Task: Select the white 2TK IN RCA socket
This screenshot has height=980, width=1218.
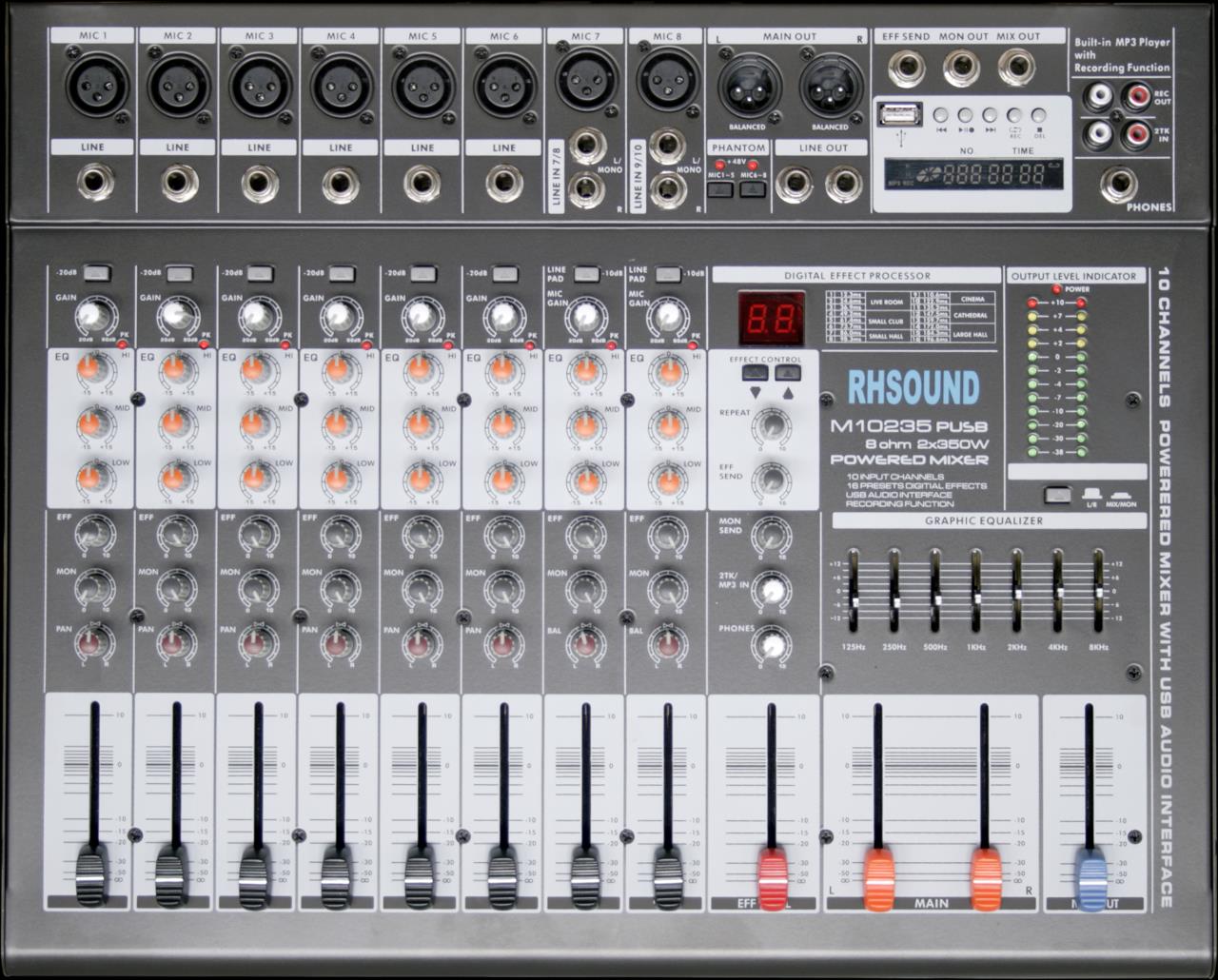Action: (x=1102, y=133)
